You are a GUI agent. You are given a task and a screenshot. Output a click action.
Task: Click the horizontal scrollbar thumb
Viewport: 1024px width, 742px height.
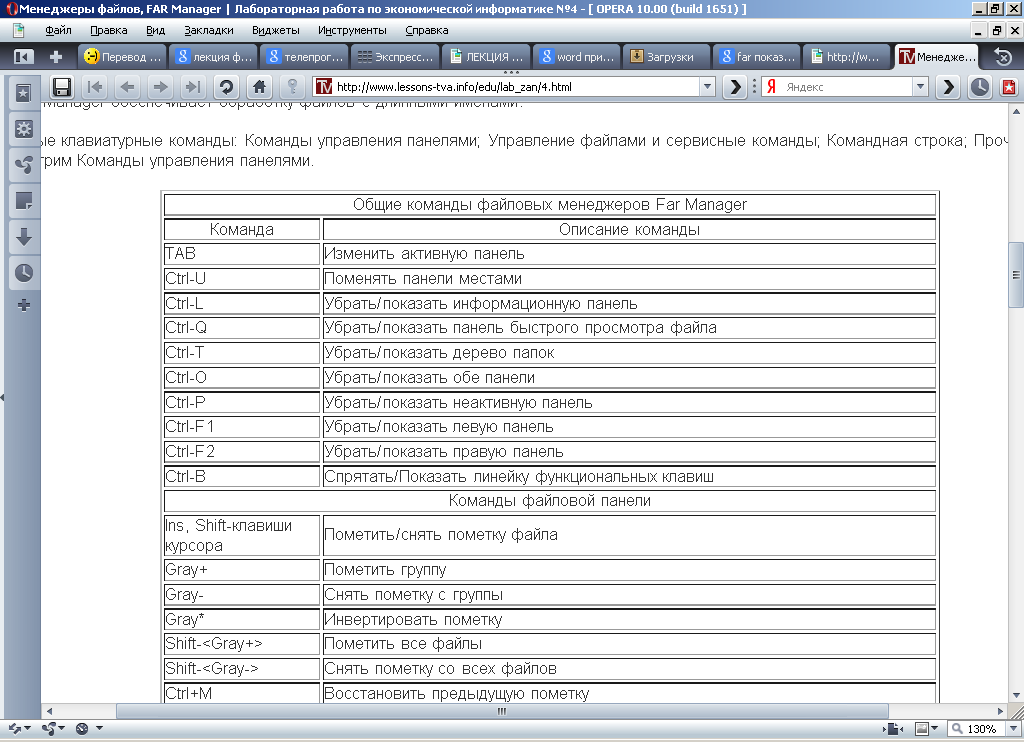(502, 711)
